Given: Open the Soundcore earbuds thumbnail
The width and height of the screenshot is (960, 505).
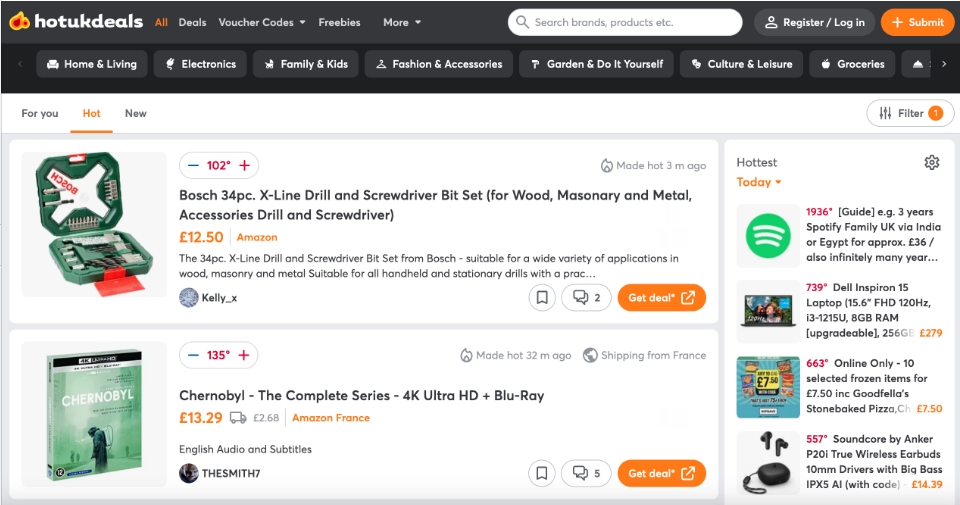Looking at the screenshot, I should [768, 463].
